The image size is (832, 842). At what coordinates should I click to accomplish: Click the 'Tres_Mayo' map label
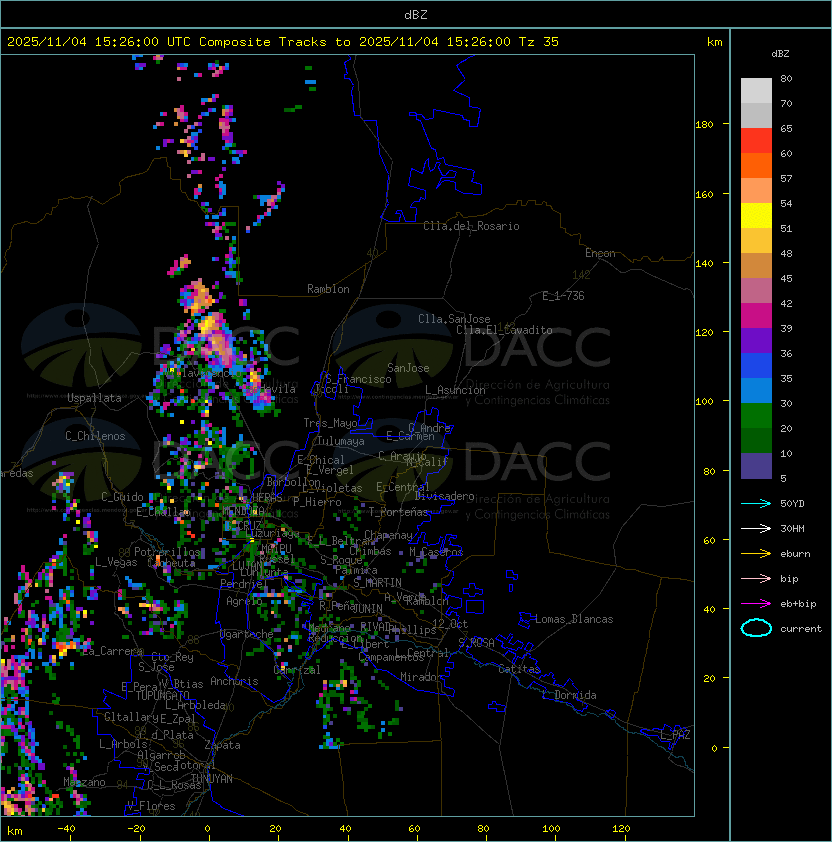click(x=330, y=423)
